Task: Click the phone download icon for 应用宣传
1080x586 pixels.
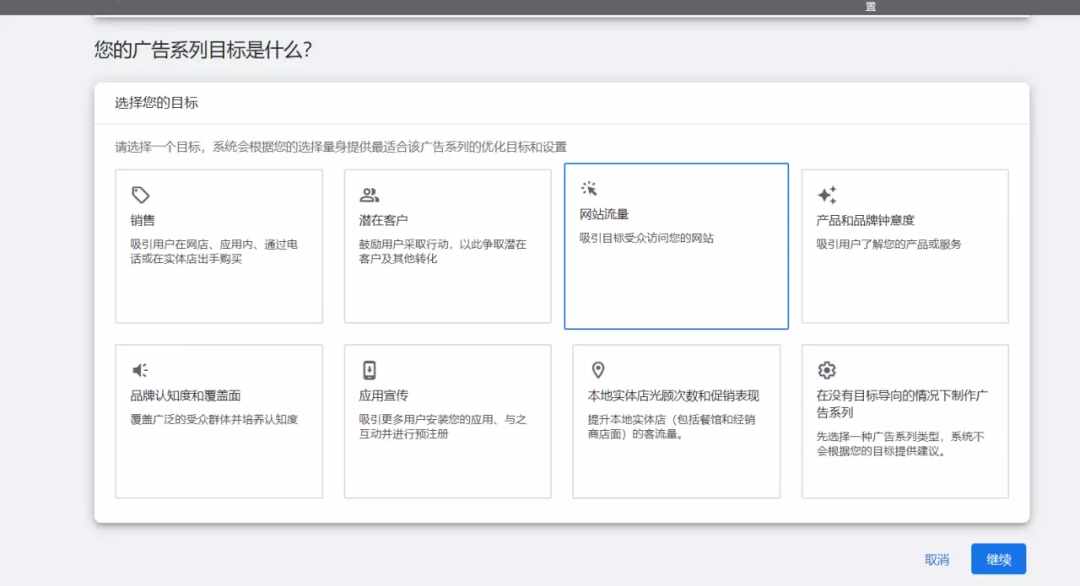Action: (369, 371)
